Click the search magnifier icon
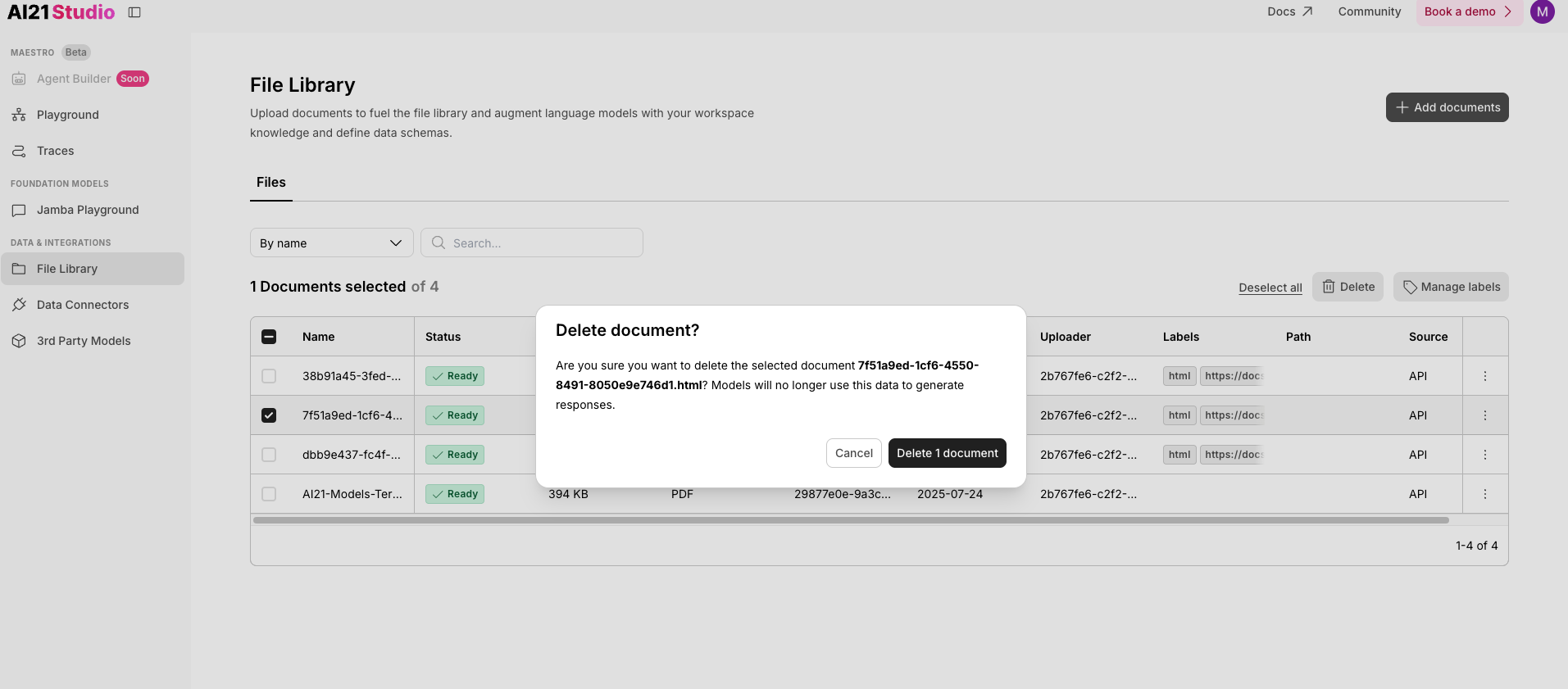This screenshot has width=1568, height=689. tap(439, 243)
